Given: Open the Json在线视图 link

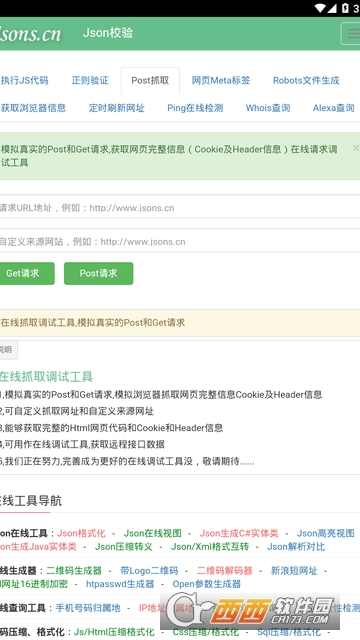Looking at the screenshot, I should 153,533.
